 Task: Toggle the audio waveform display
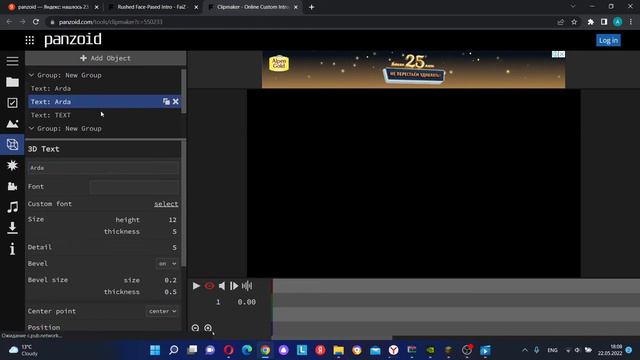click(247, 286)
